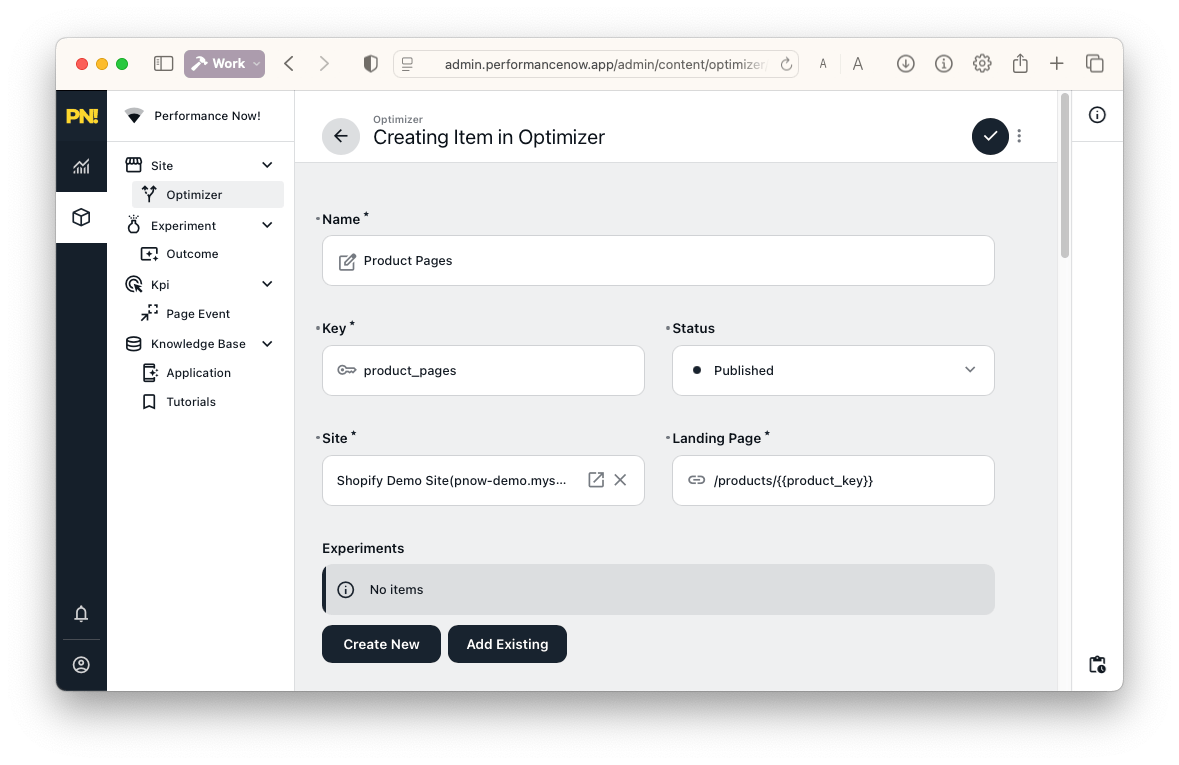Click the page vertical scrollbar

pyautogui.click(x=1064, y=175)
